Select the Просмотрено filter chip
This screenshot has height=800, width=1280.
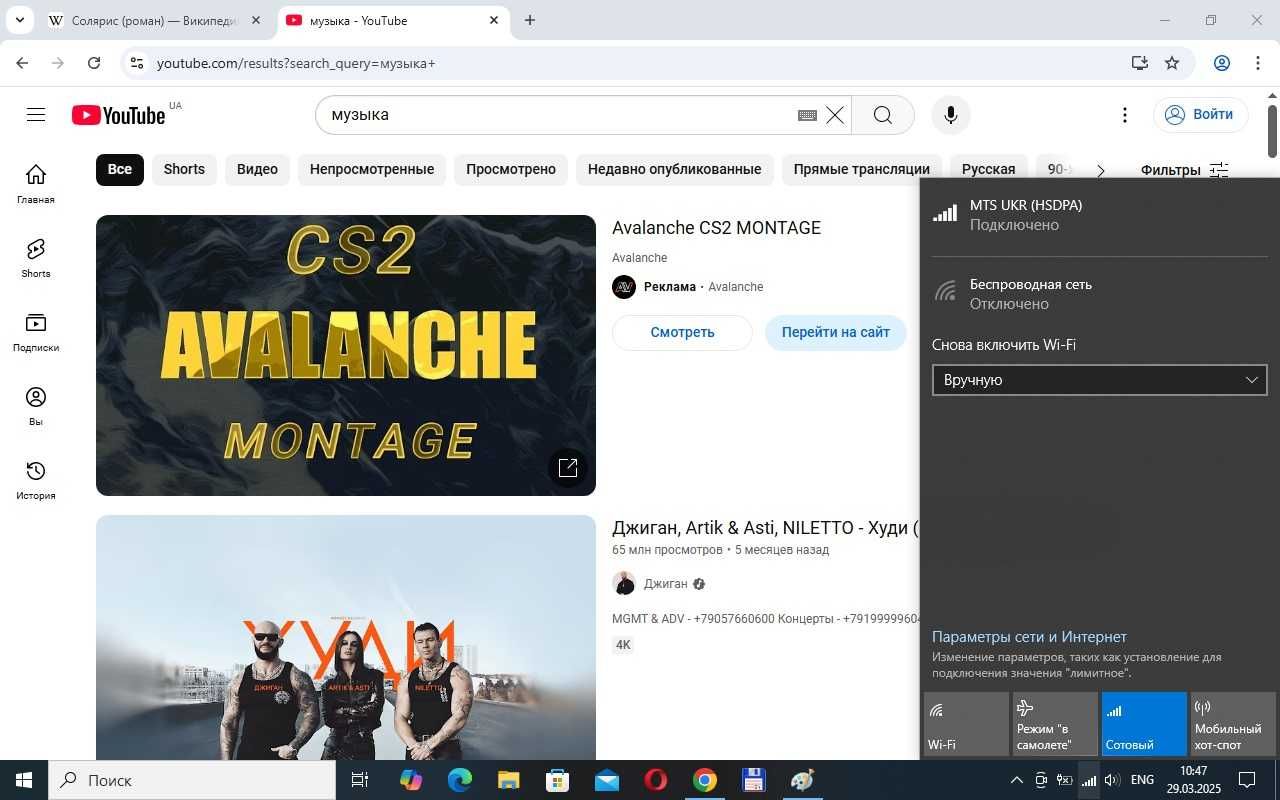point(511,170)
